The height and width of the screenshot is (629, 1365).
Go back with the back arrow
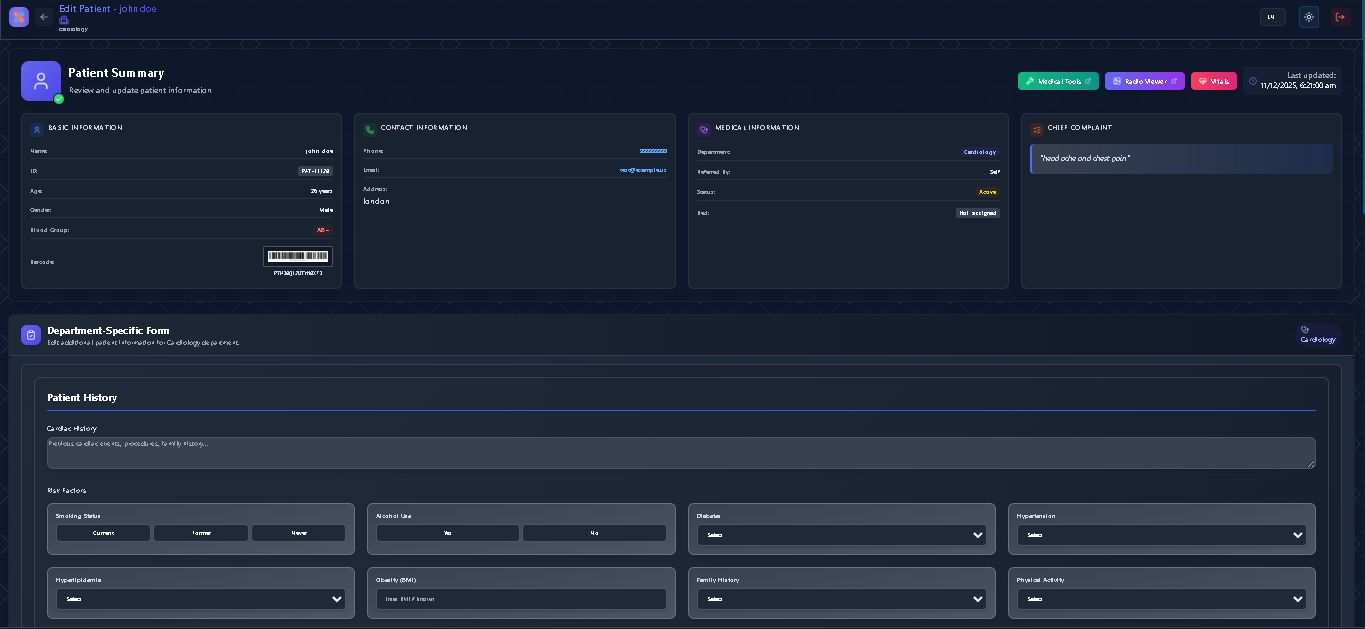pyautogui.click(x=42, y=16)
